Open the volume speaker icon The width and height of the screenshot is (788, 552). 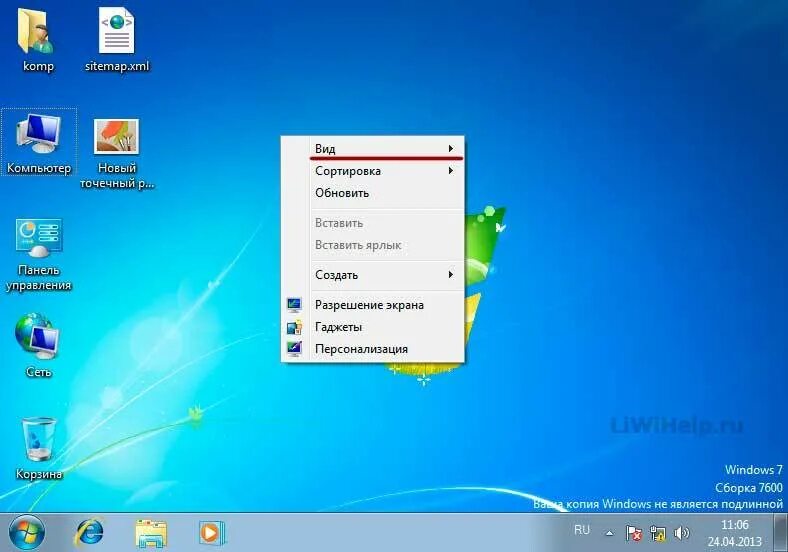click(681, 533)
